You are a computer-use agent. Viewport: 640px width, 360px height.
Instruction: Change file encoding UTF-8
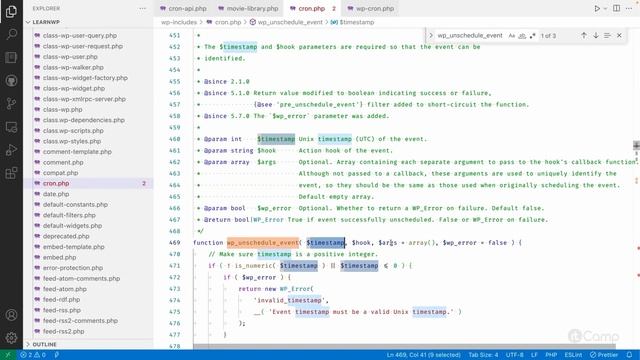pyautogui.click(x=515, y=355)
